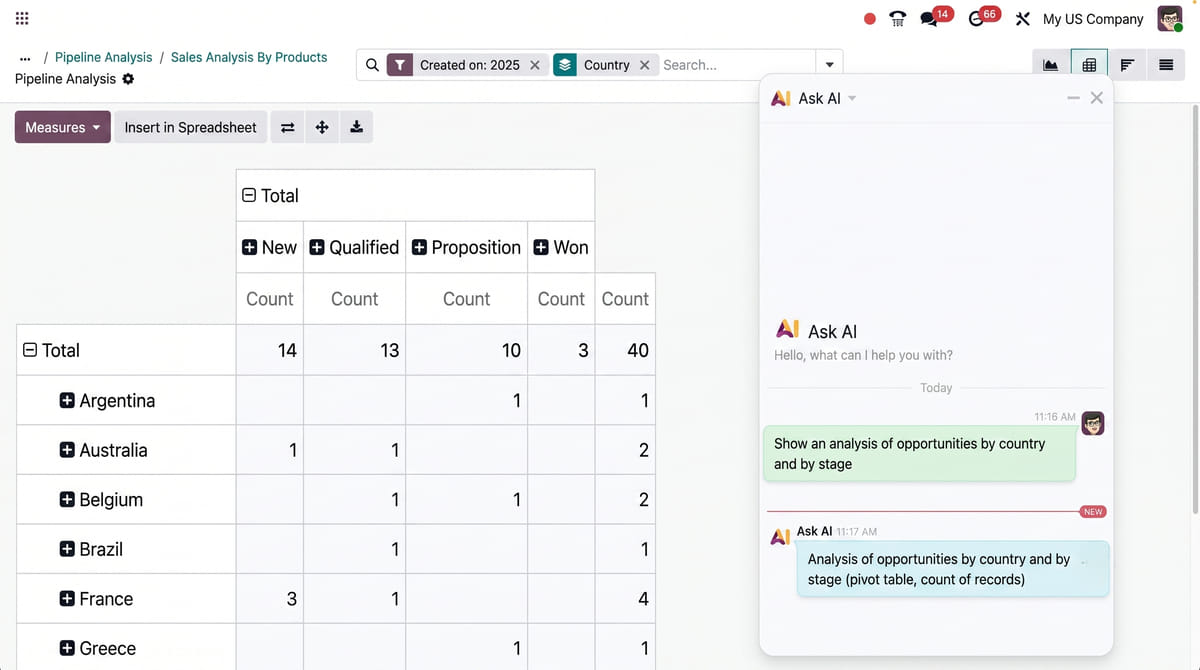Click Insert in Spreadsheet button

pyautogui.click(x=190, y=127)
